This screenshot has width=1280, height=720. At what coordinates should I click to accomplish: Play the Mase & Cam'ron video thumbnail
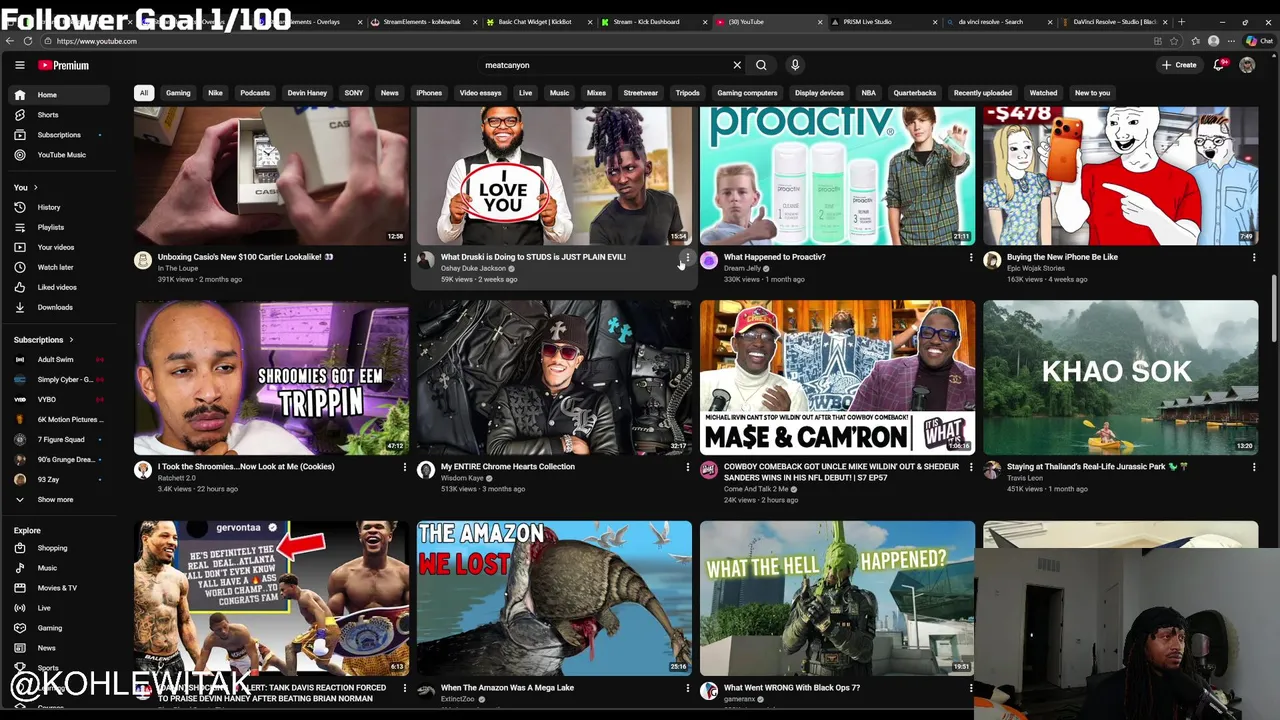pos(837,378)
